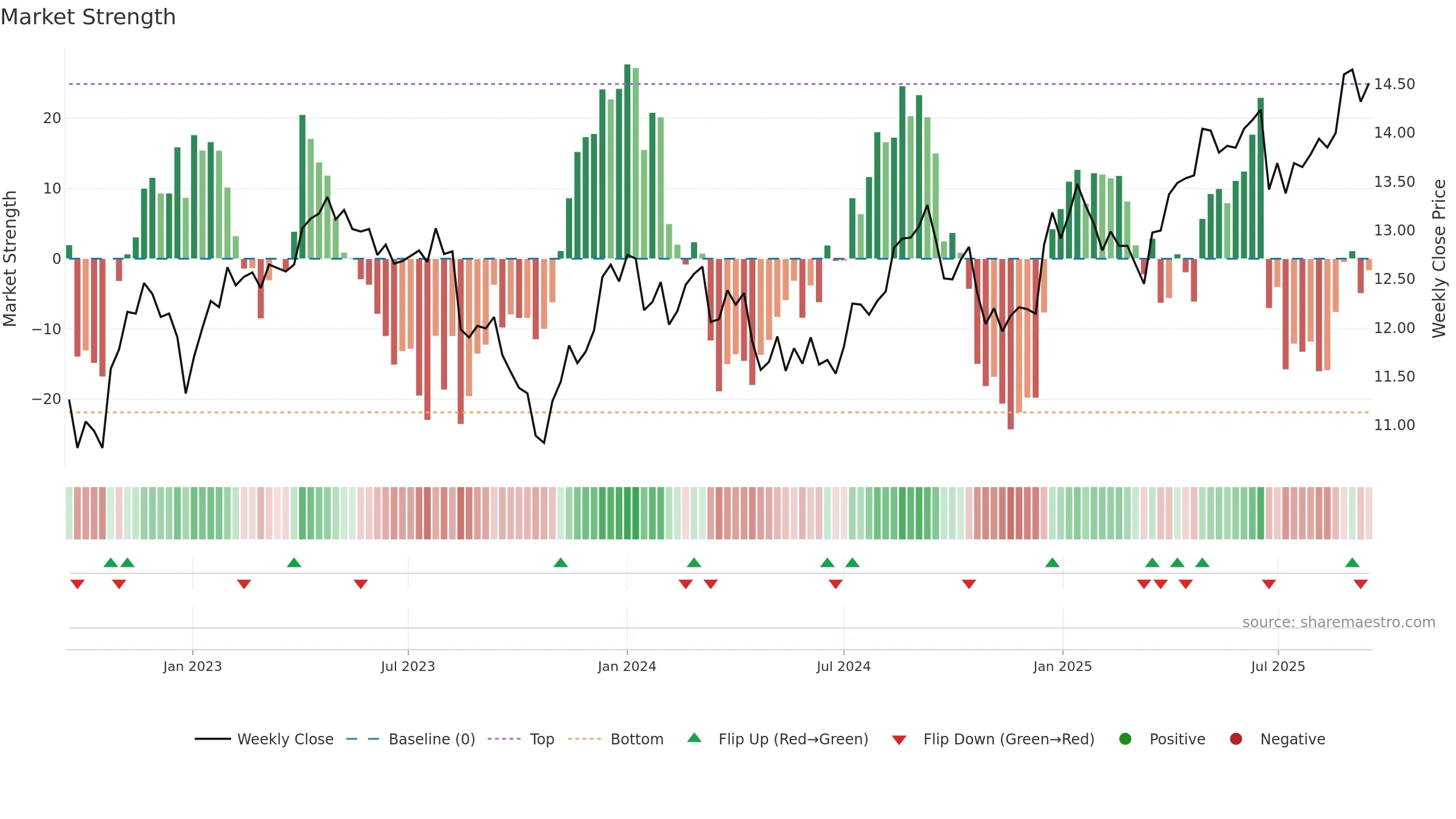The width and height of the screenshot is (1456, 819).
Task: Toggle the Weekly Close legend entry
Action: (x=264, y=739)
